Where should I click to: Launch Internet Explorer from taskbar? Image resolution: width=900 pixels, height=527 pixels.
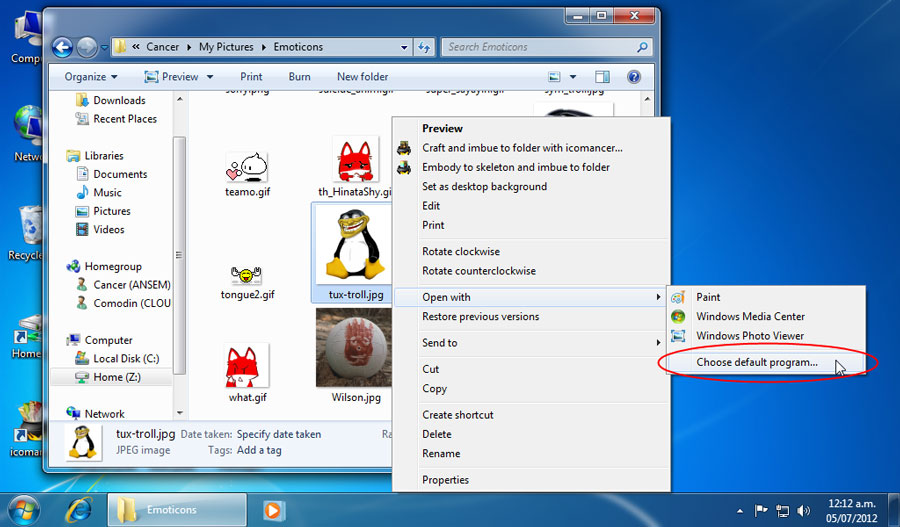[80, 510]
